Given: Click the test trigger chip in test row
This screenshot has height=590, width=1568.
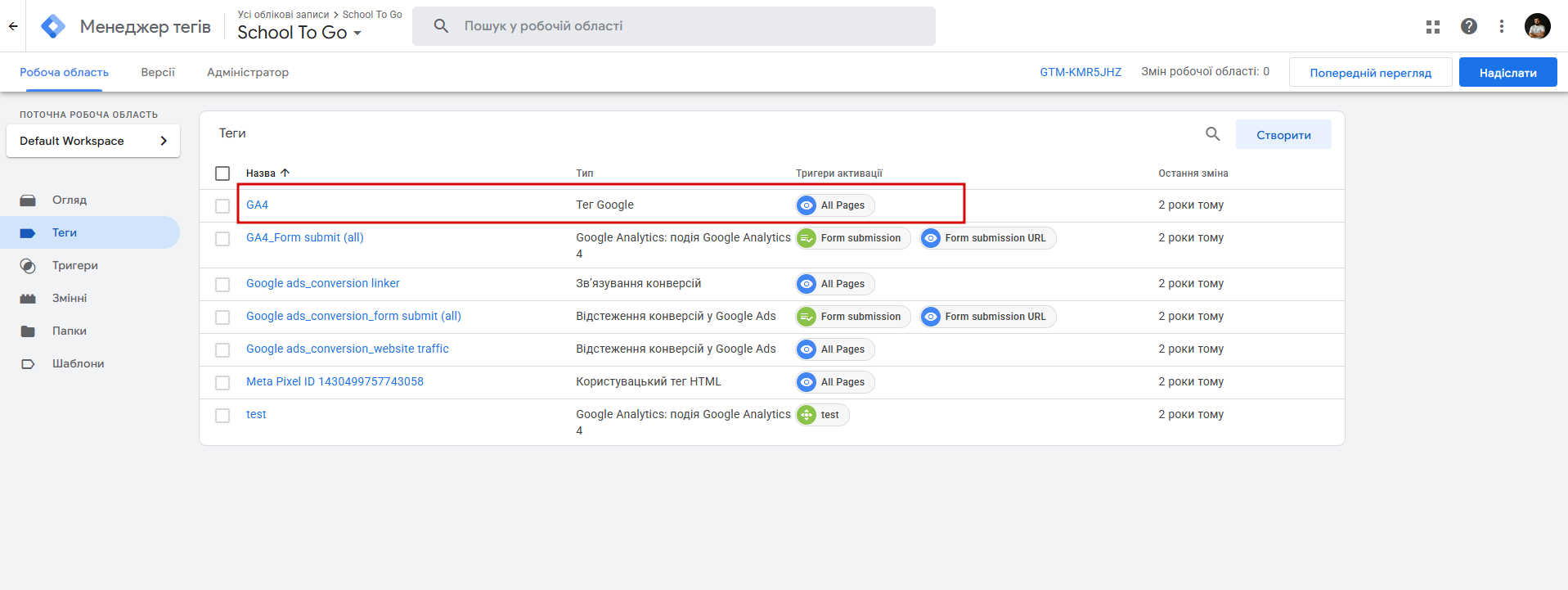Looking at the screenshot, I should [822, 415].
